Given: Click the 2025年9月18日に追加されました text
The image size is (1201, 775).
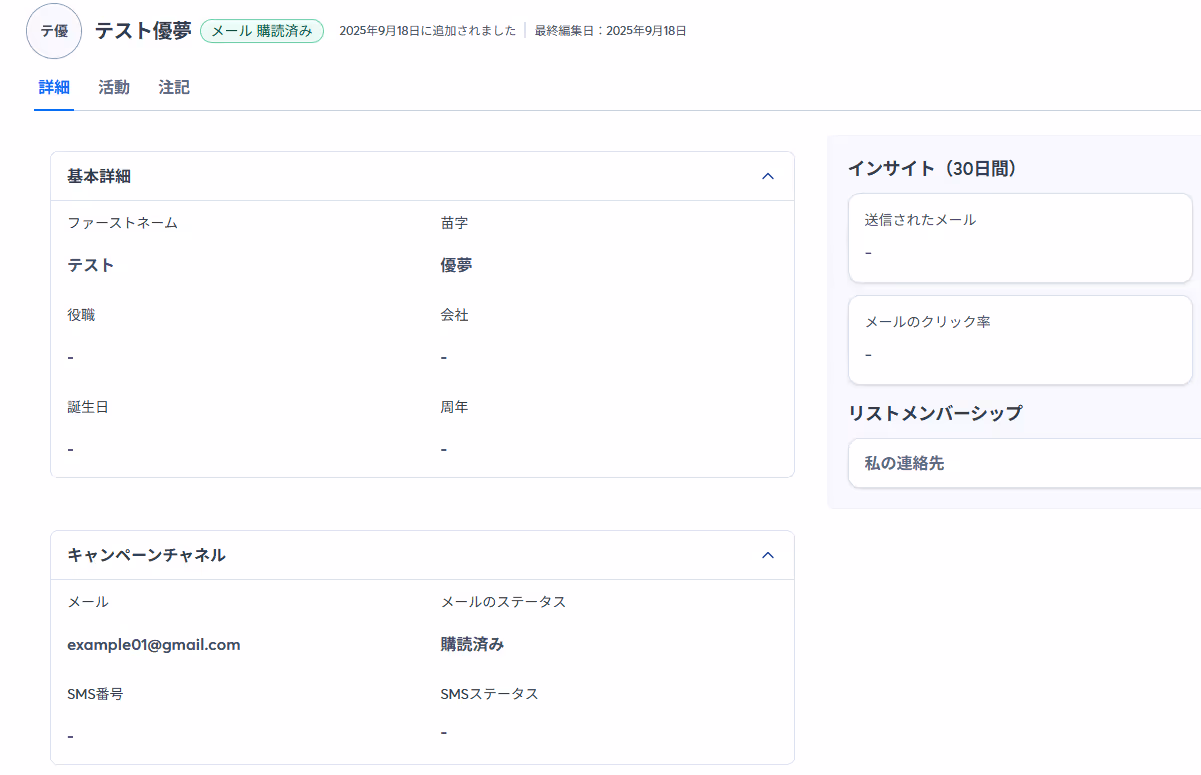Looking at the screenshot, I should point(428,31).
